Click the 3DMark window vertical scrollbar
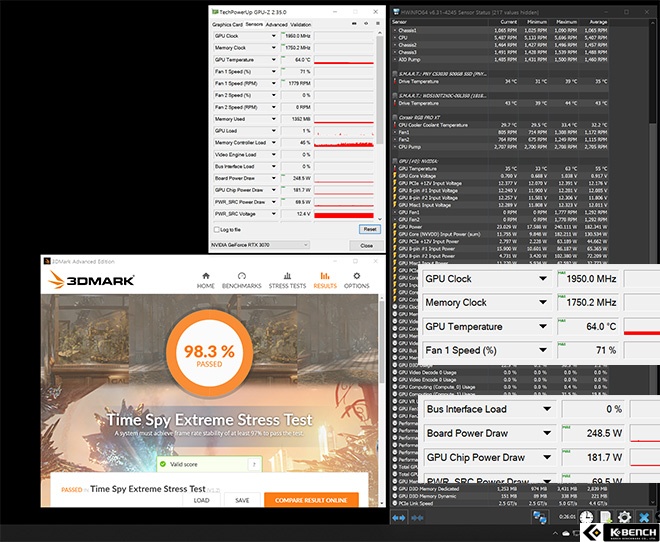660x542 pixels. tap(381, 341)
